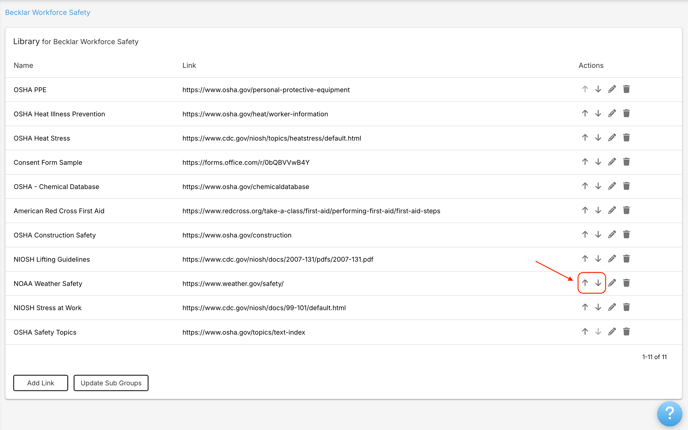
Task: Delete OSHA Safety Topics link
Action: click(x=627, y=331)
